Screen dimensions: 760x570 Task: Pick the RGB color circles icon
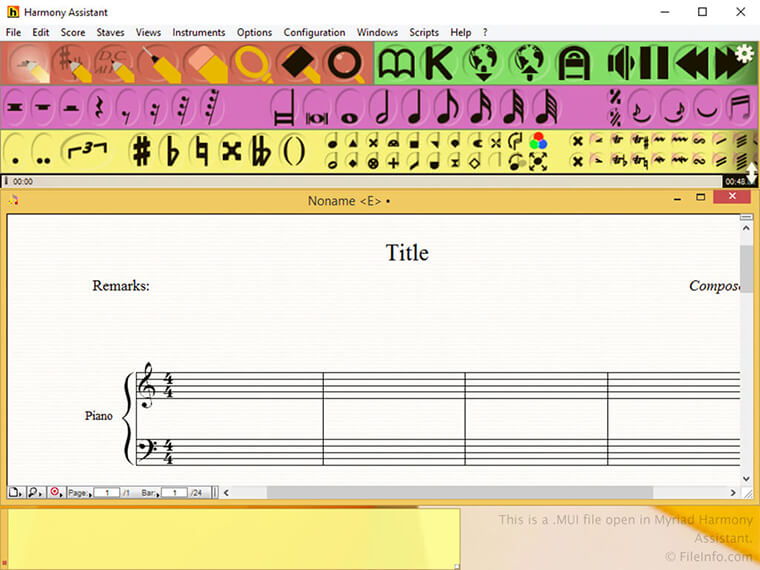tap(538, 141)
